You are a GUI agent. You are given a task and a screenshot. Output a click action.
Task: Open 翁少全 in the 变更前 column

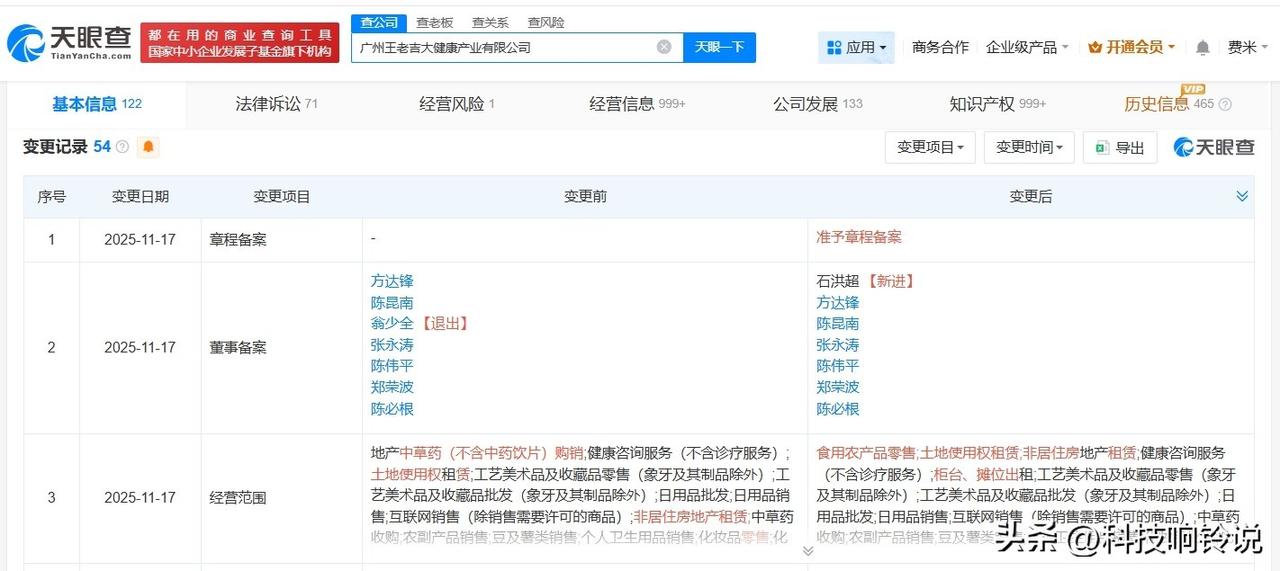392,323
